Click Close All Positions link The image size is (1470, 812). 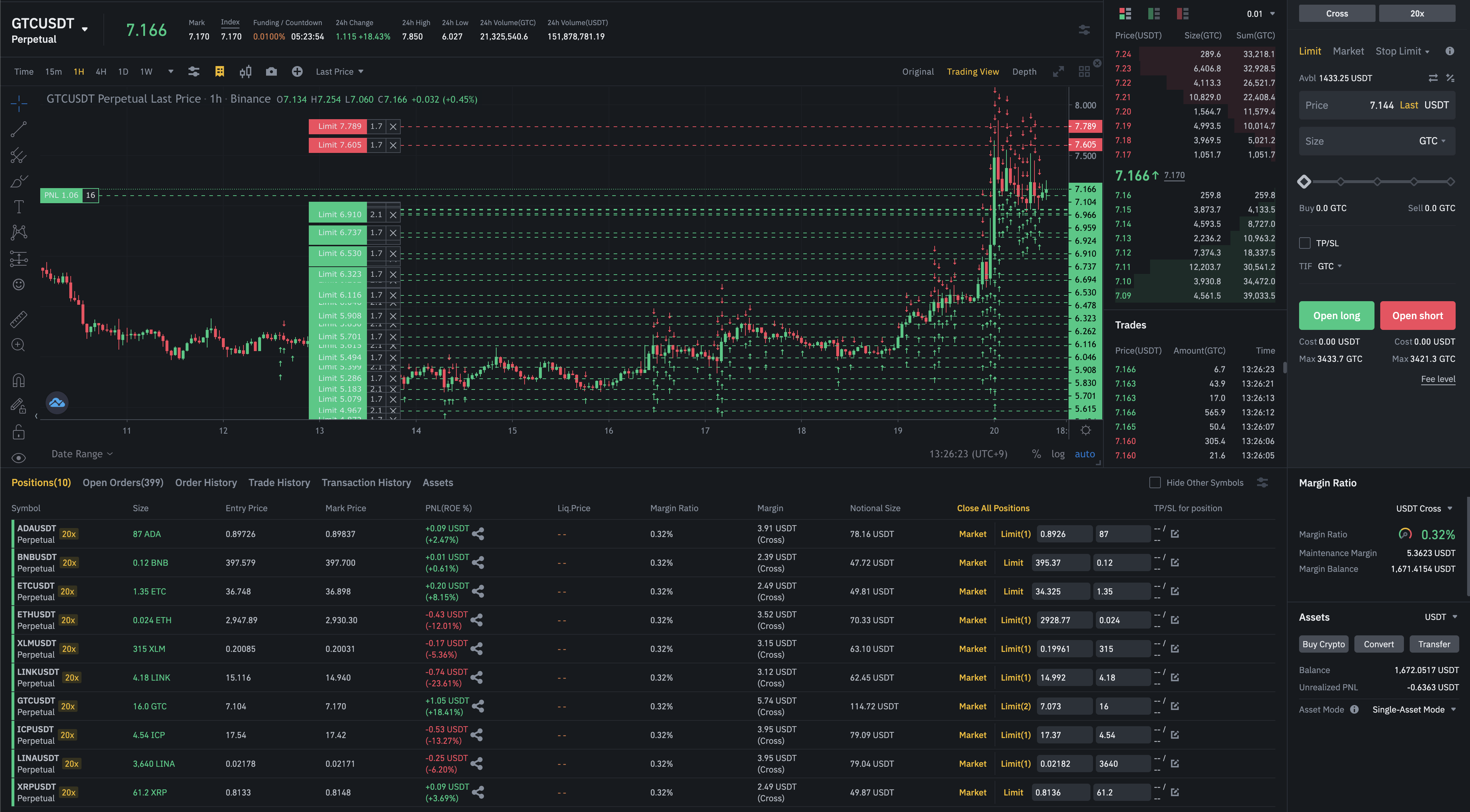(993, 508)
